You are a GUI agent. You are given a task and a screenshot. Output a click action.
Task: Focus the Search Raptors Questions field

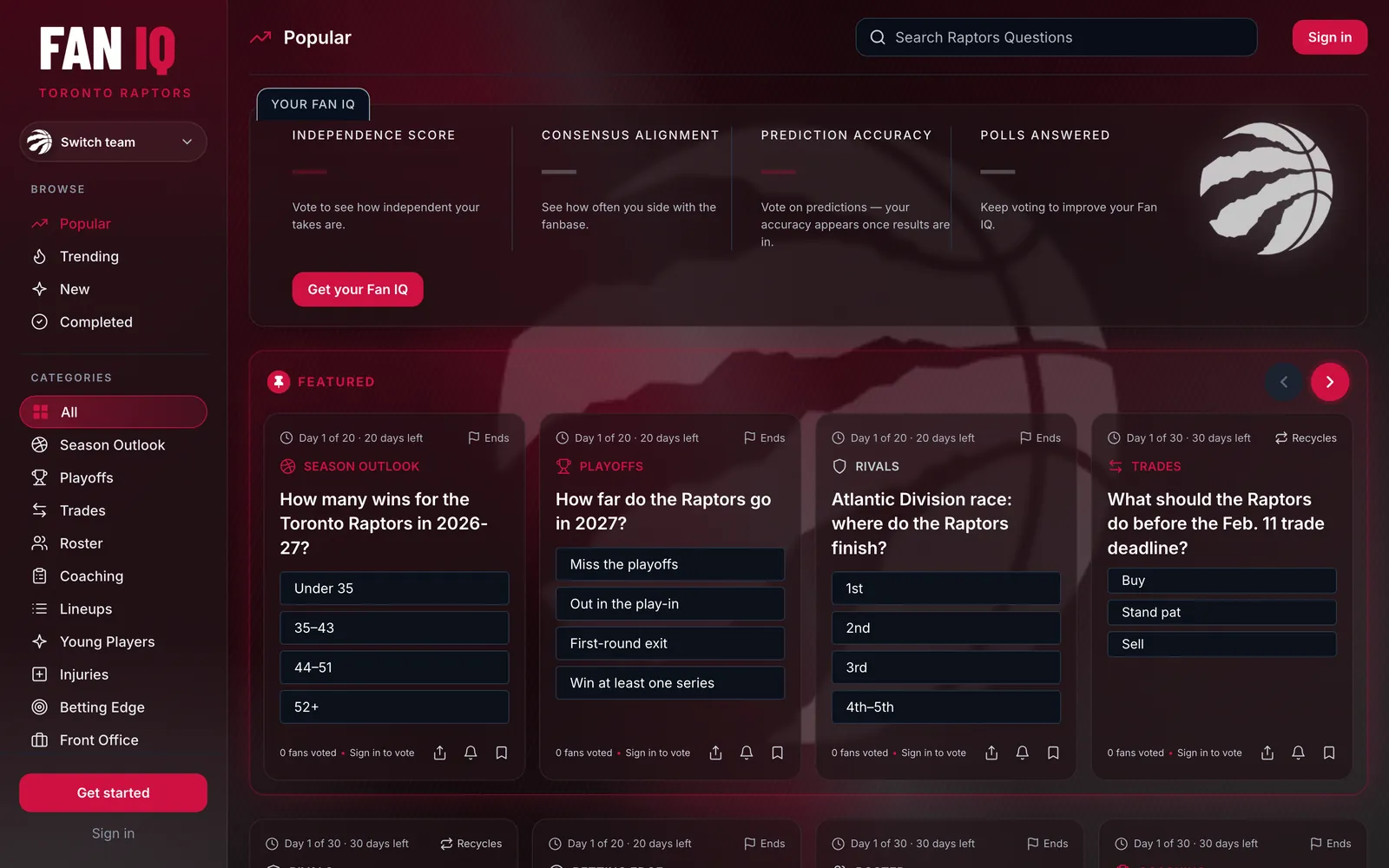tap(1057, 37)
